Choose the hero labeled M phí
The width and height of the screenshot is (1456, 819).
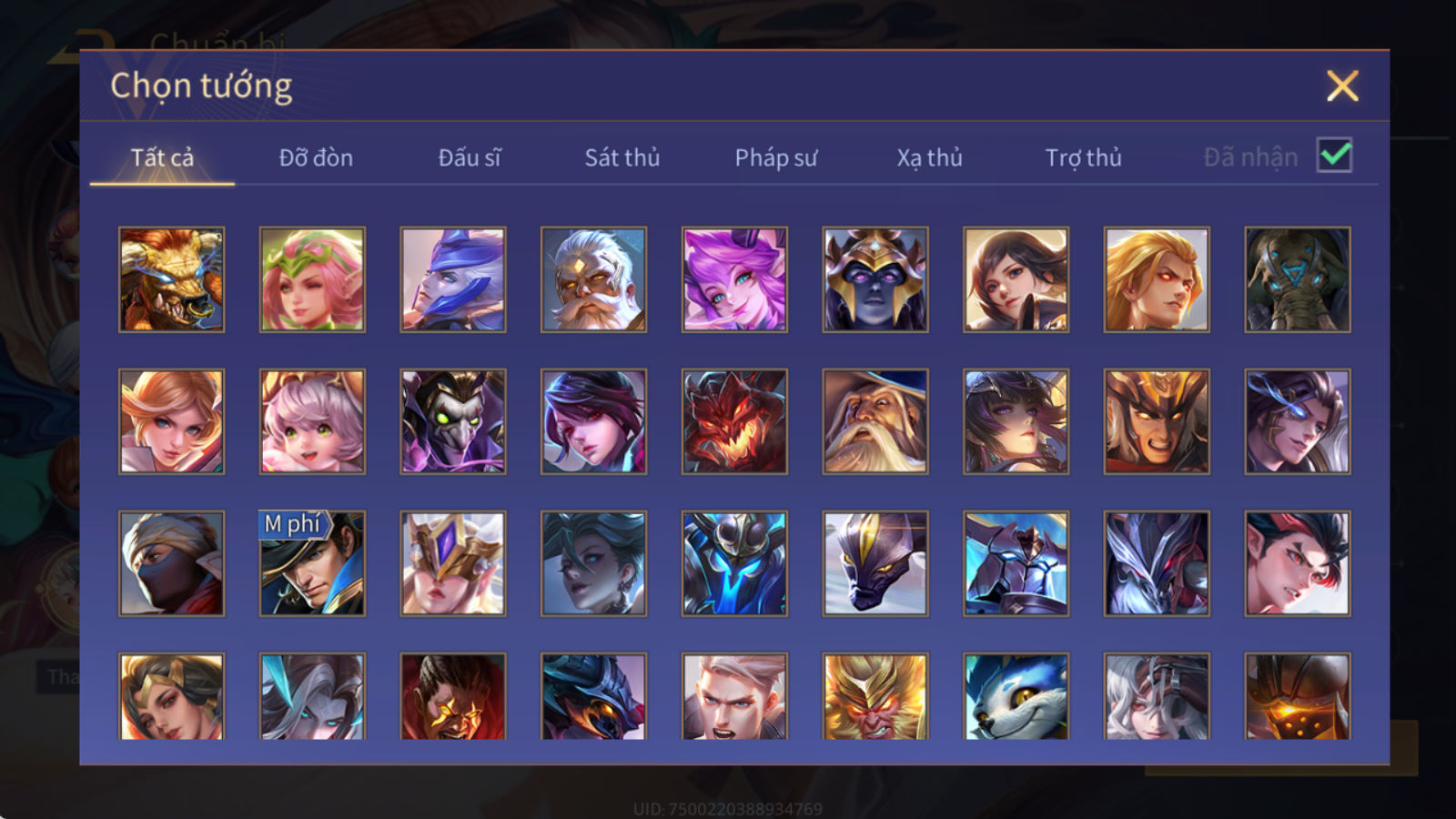tap(312, 563)
